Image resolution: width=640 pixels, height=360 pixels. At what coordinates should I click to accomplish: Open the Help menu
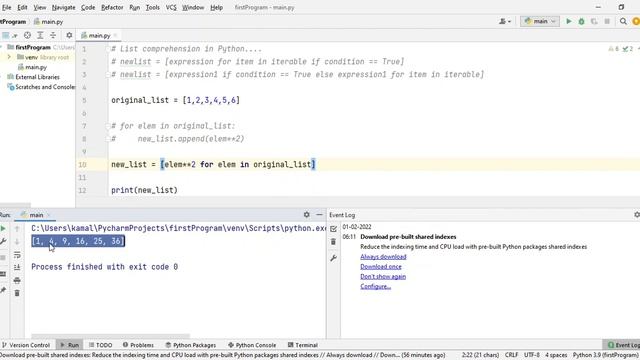216,7
